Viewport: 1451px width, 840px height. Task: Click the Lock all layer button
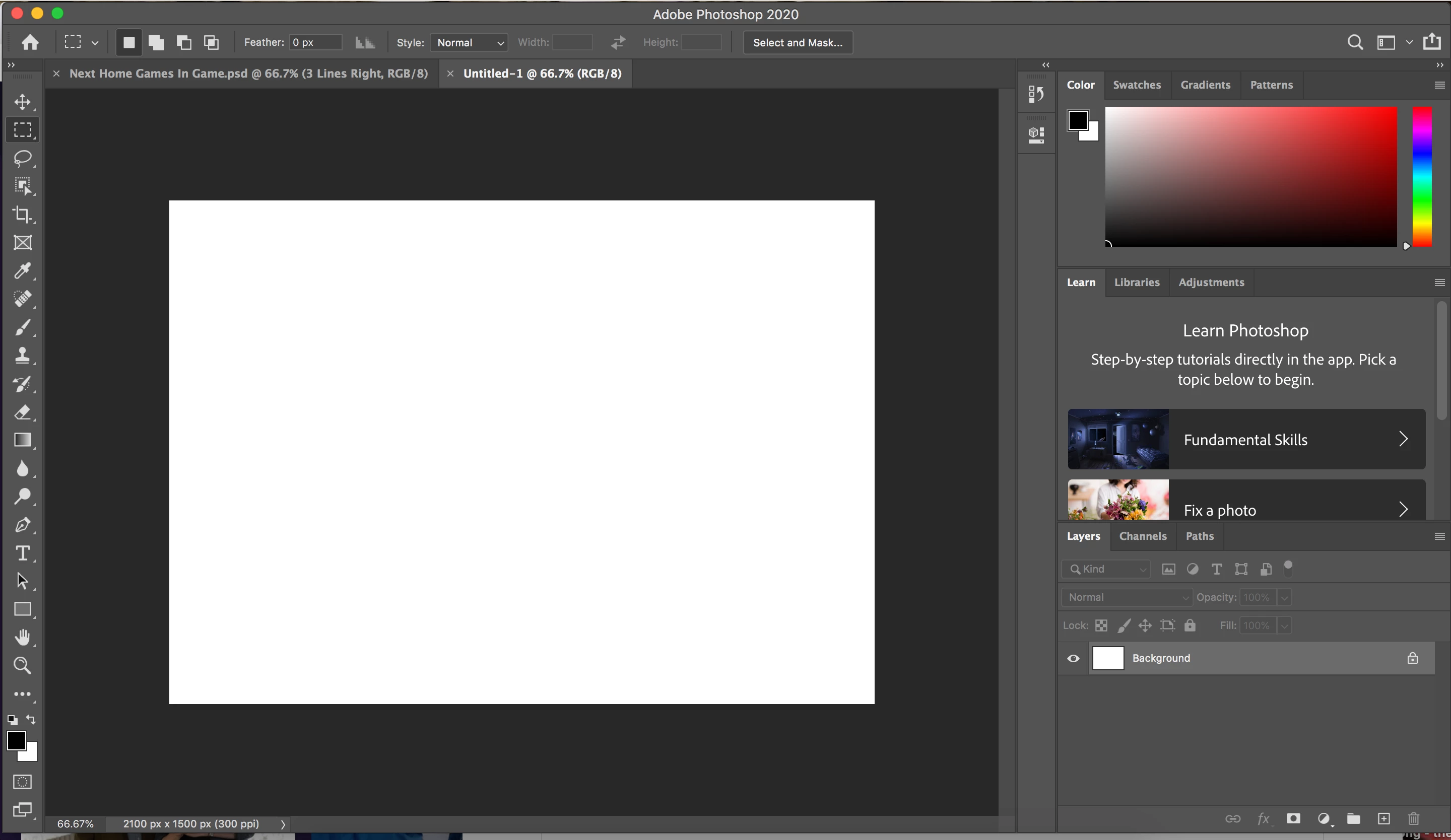click(1190, 625)
